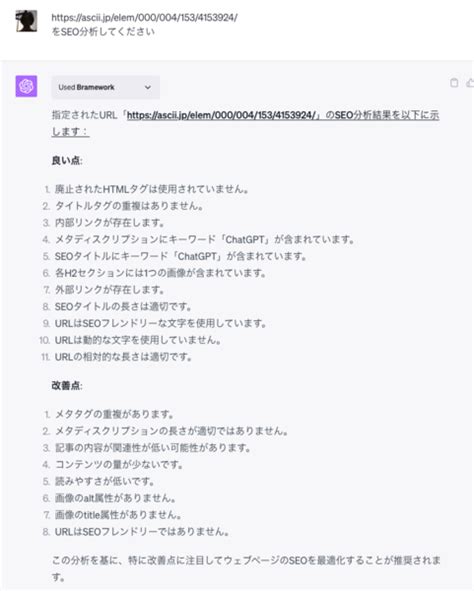Click the closing summary paragraph この分析を基に
Screen dimensions: 474x591
point(246,568)
